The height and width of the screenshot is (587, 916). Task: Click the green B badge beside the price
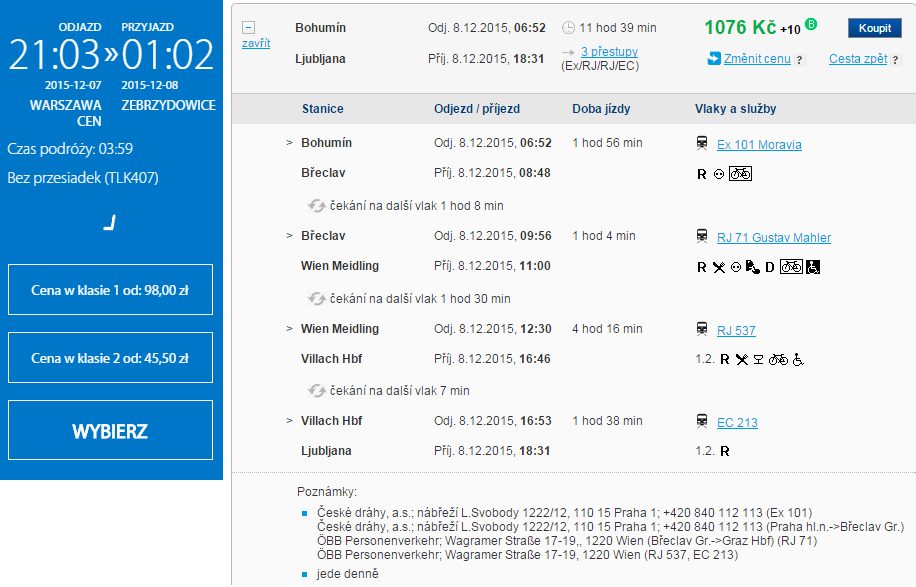(811, 24)
